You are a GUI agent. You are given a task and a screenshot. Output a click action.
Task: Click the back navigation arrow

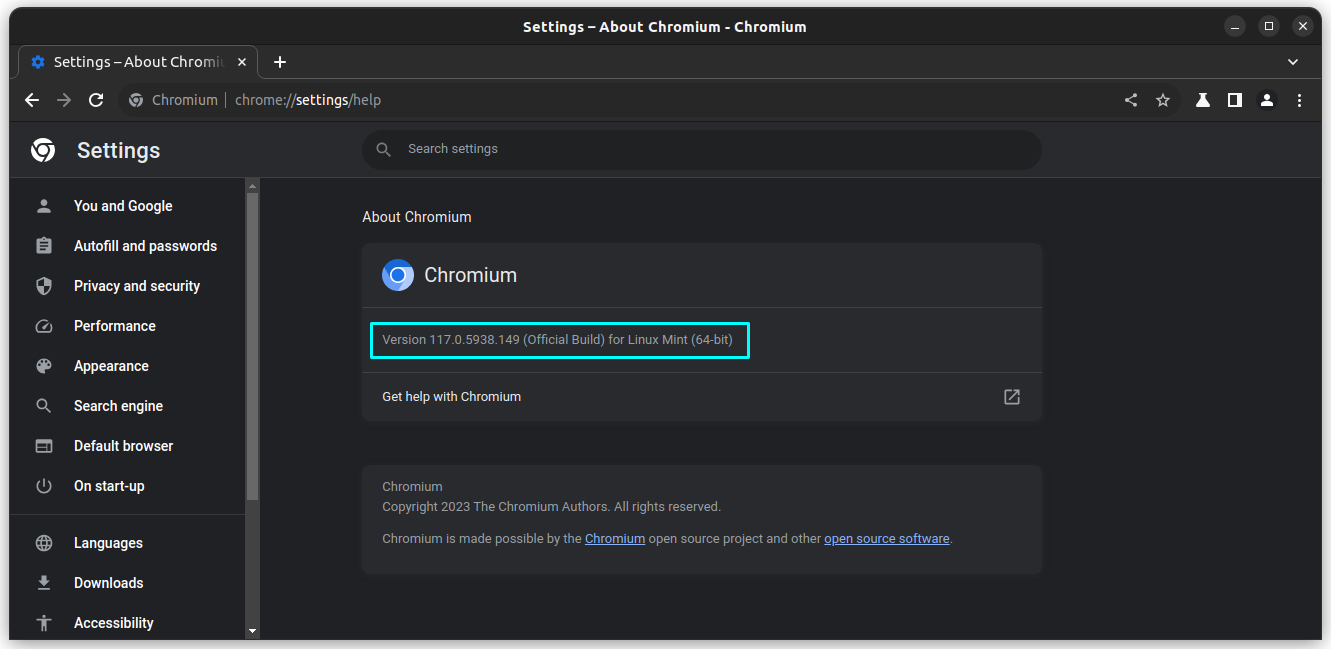pos(31,99)
